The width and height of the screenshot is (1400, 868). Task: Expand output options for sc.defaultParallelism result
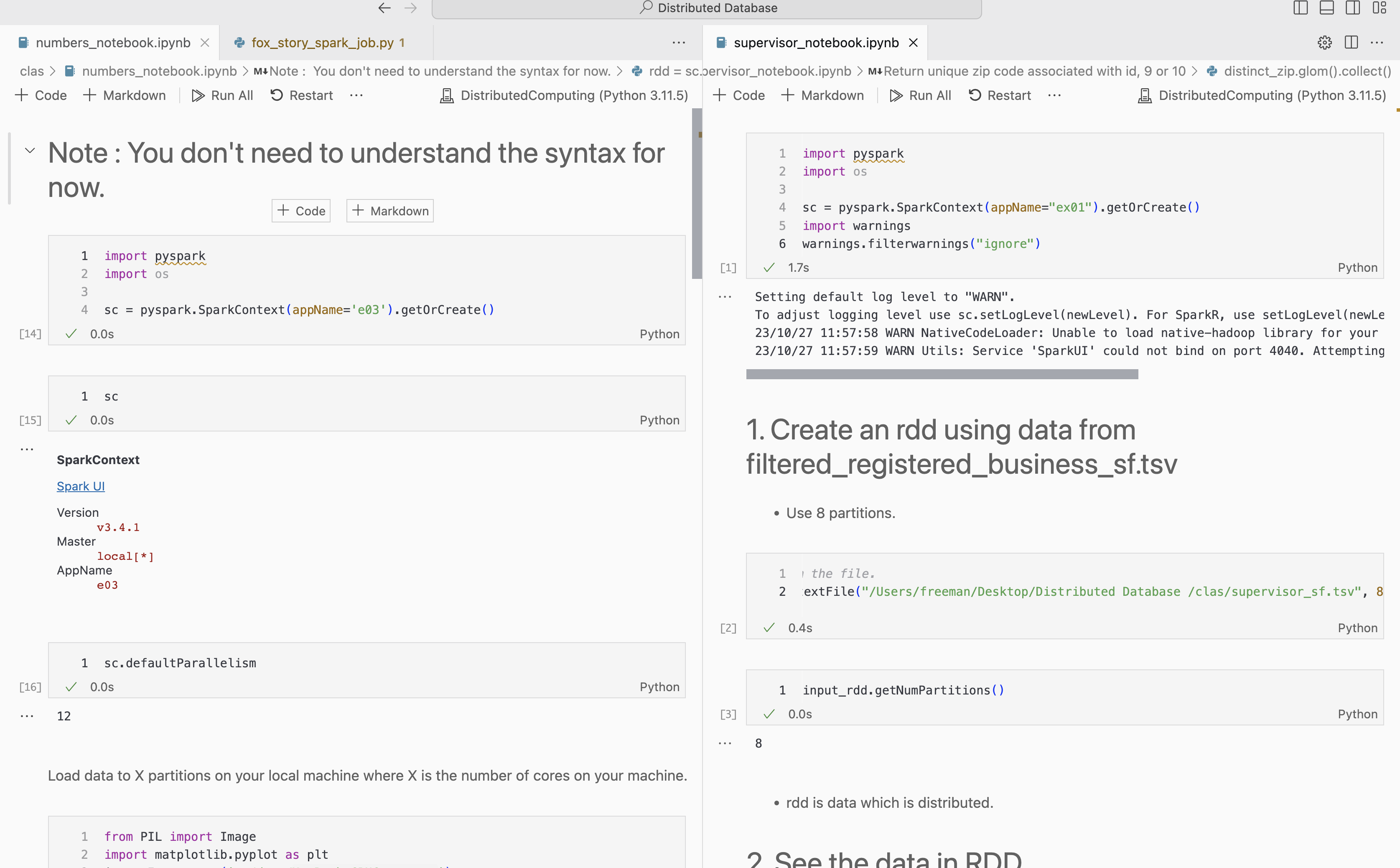[27, 716]
